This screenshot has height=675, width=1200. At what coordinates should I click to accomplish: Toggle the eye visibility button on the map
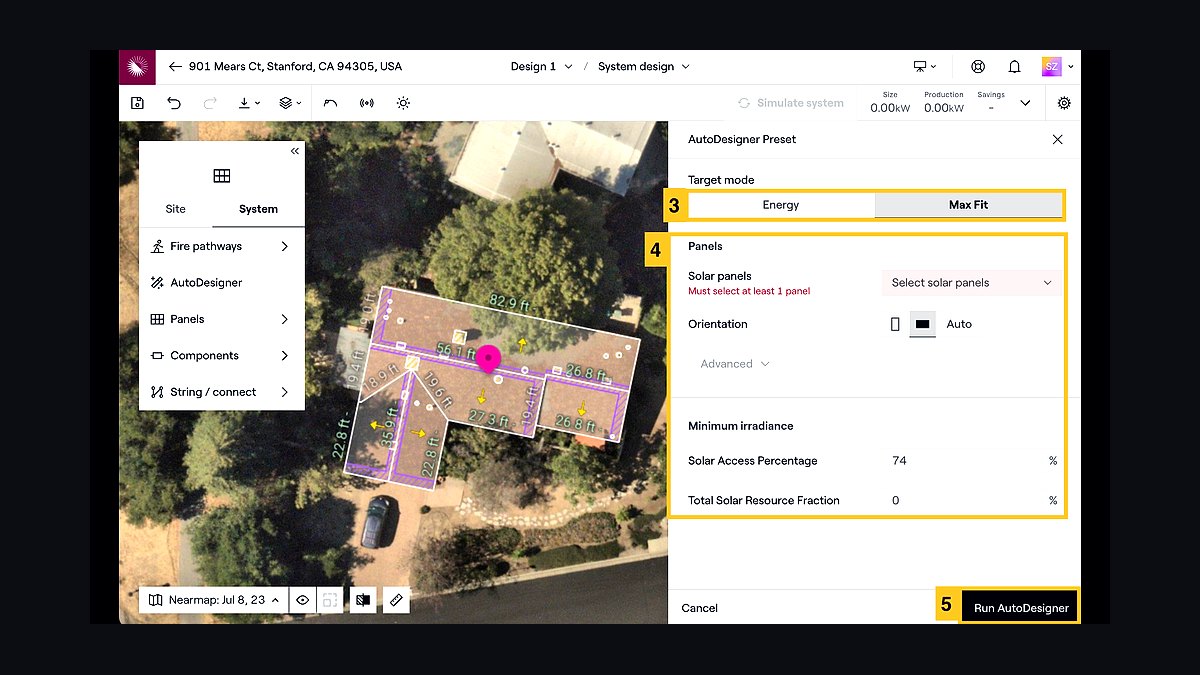pyautogui.click(x=303, y=600)
